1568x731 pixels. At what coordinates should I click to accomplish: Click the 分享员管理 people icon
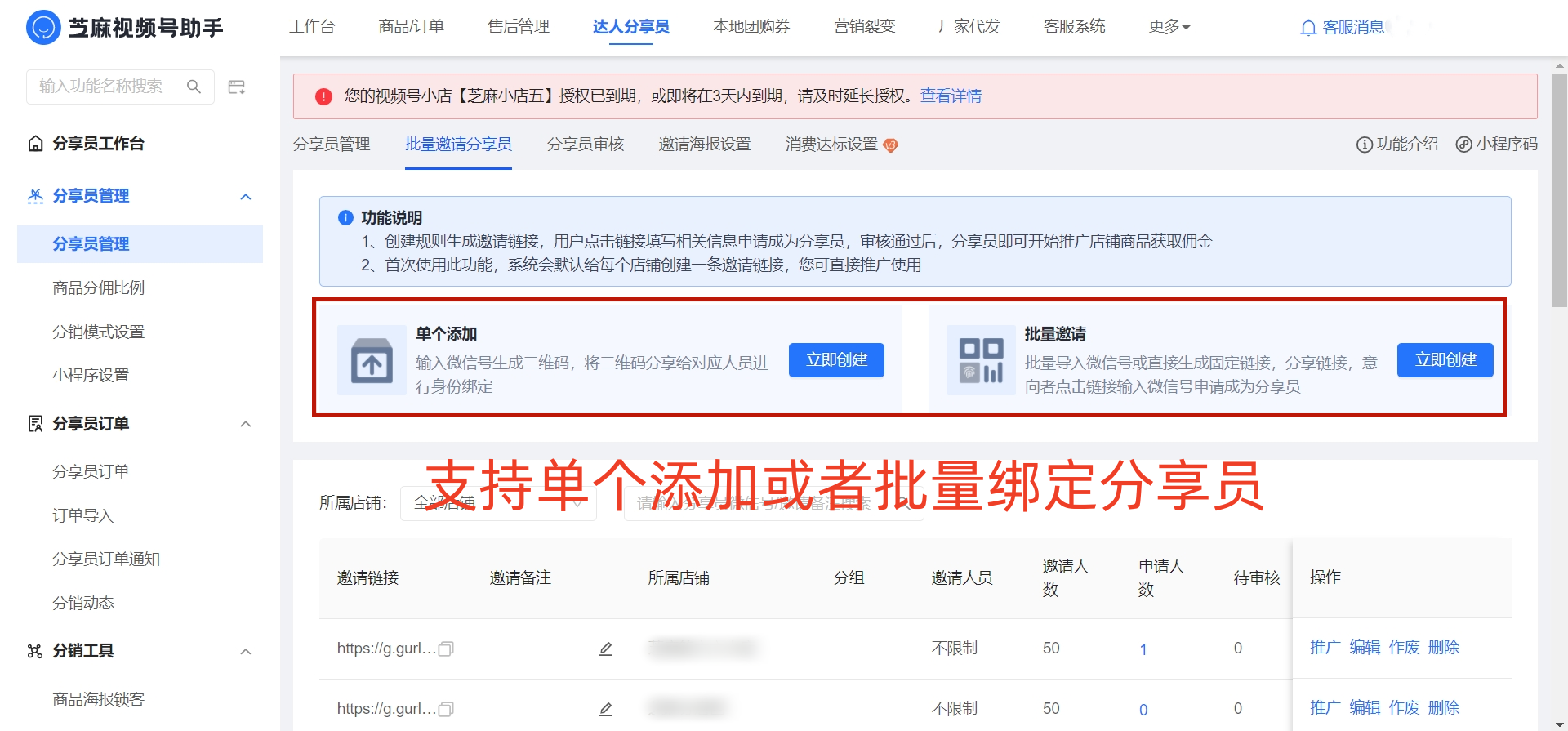(x=35, y=196)
